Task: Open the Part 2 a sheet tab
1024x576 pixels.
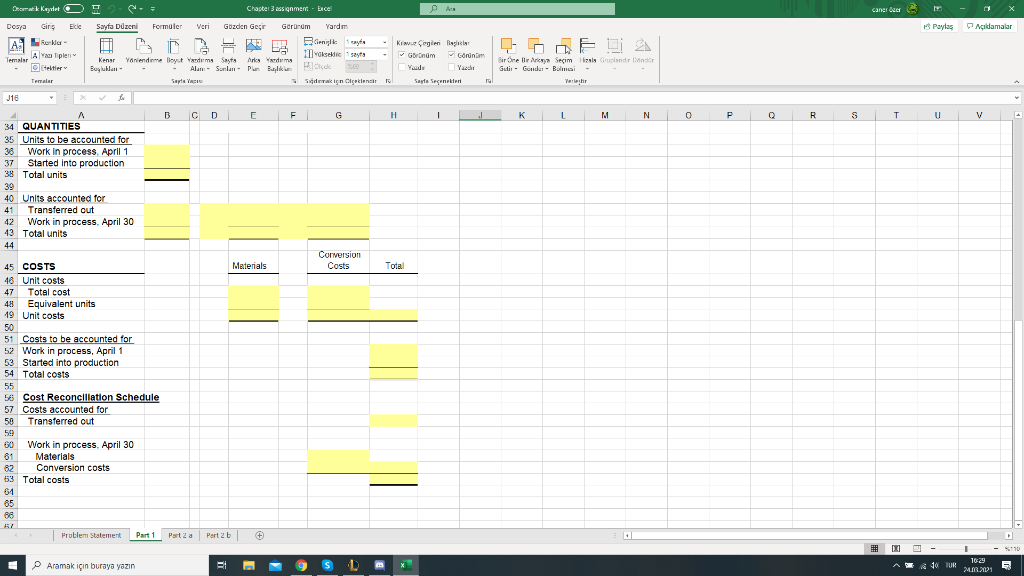Action: pyautogui.click(x=180, y=536)
